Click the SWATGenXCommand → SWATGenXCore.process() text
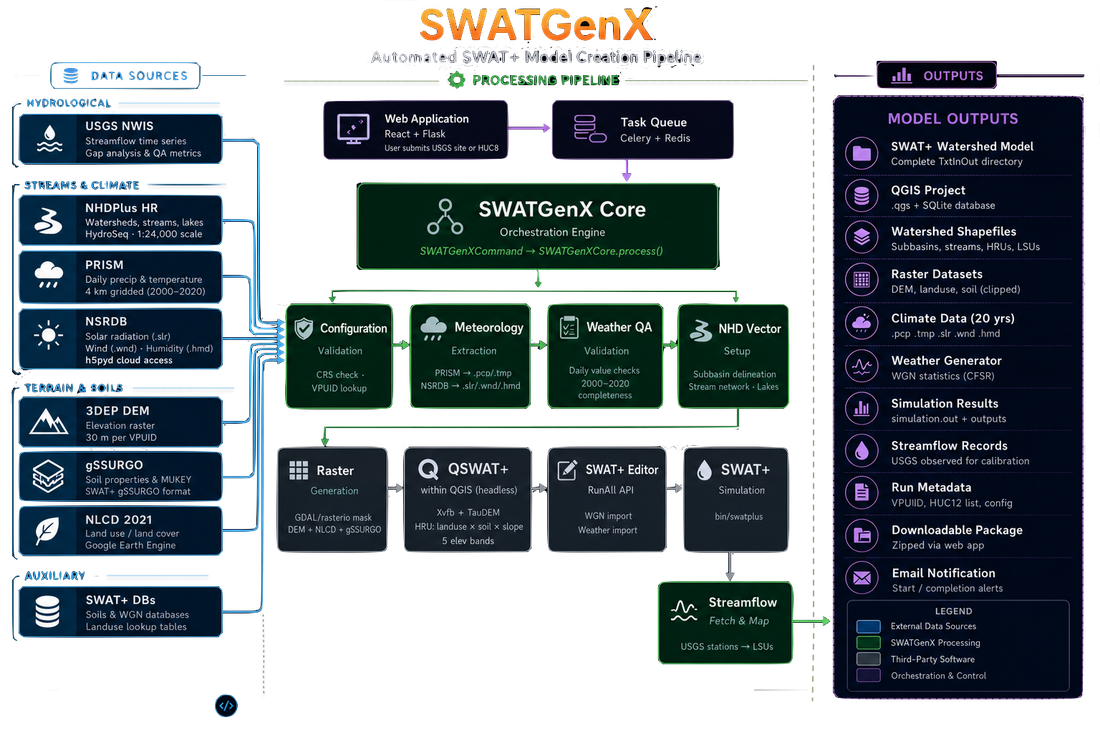The image size is (1100, 733). [x=541, y=251]
